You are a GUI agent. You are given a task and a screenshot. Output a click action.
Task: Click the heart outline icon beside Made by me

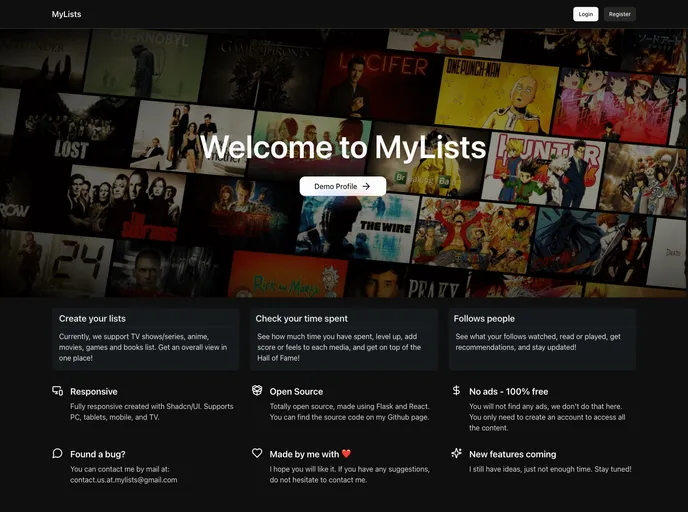(257, 453)
